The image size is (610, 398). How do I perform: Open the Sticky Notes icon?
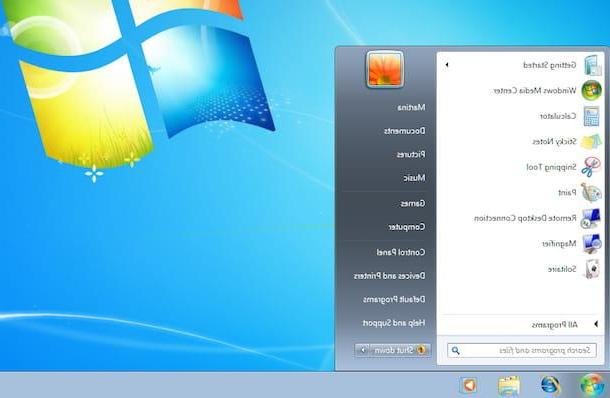pos(591,142)
